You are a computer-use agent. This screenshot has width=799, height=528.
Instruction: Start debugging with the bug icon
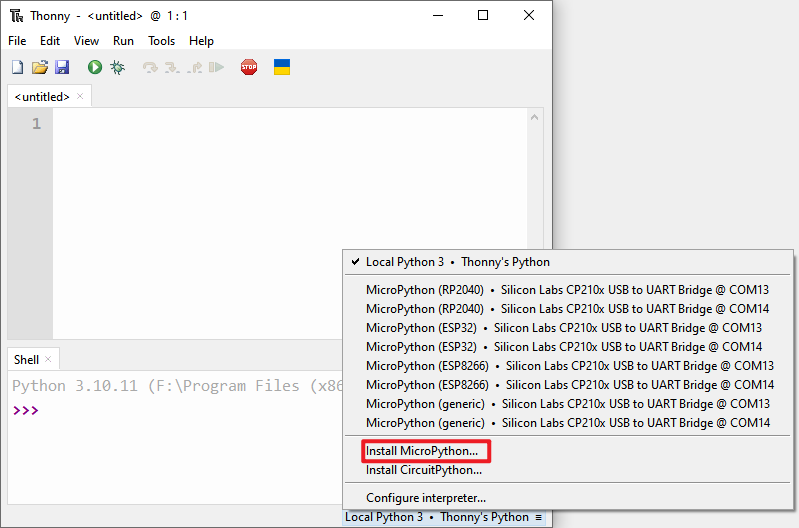coord(117,67)
